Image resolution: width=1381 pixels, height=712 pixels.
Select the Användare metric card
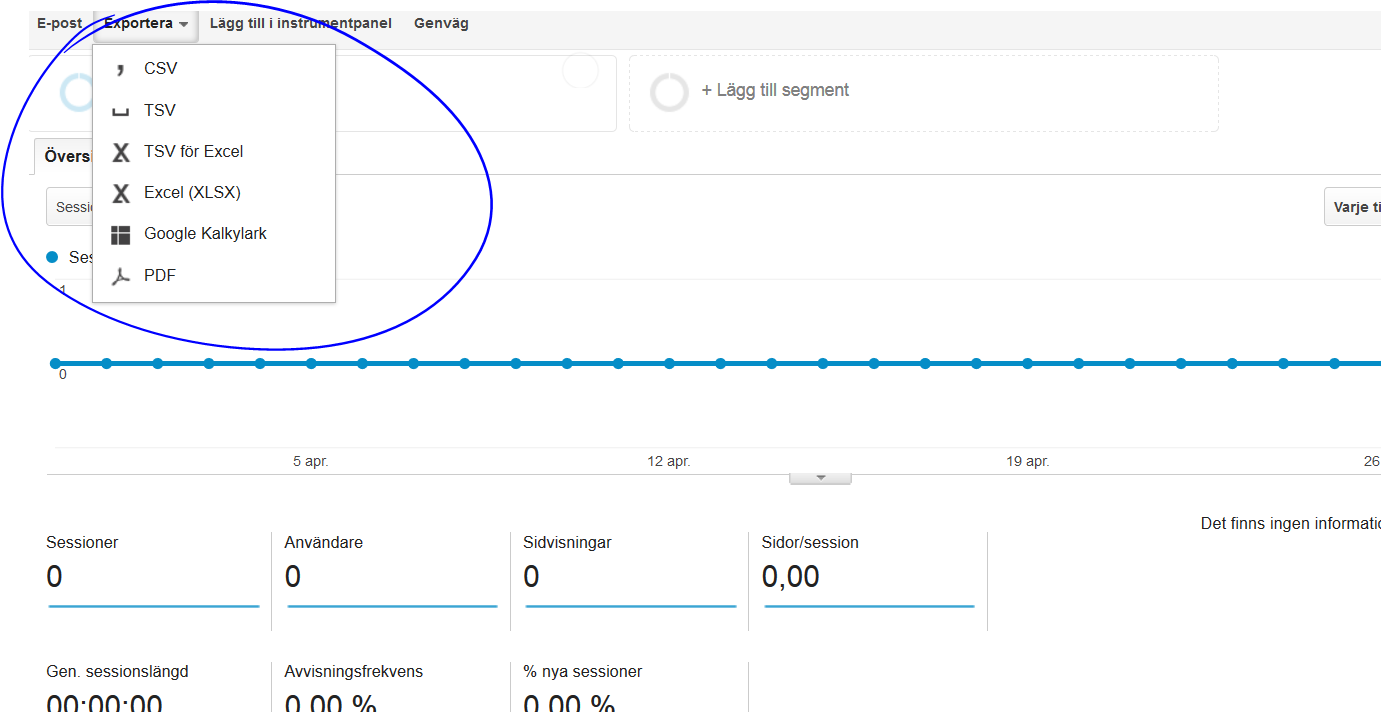click(x=391, y=581)
